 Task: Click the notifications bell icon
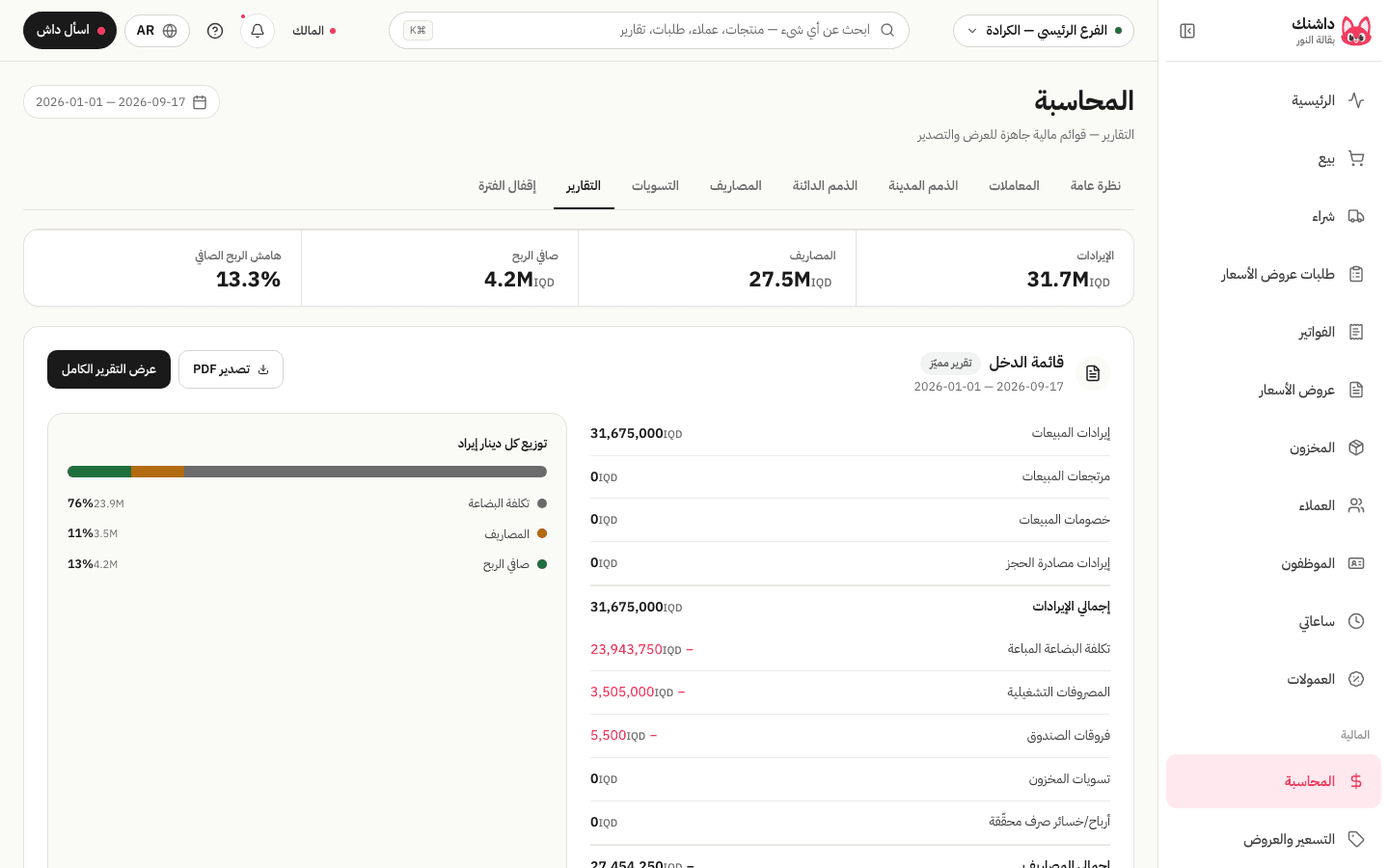[x=258, y=31]
